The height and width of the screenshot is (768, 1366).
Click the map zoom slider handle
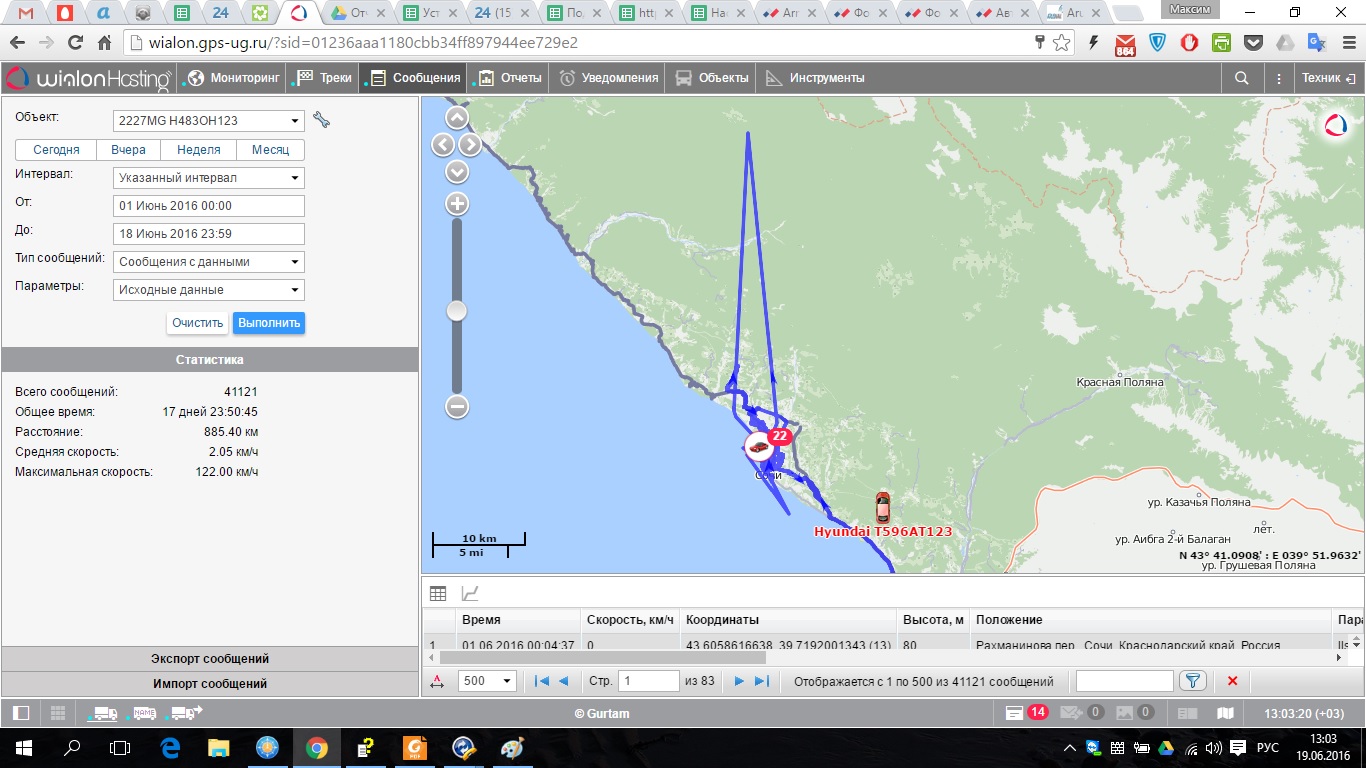point(457,311)
